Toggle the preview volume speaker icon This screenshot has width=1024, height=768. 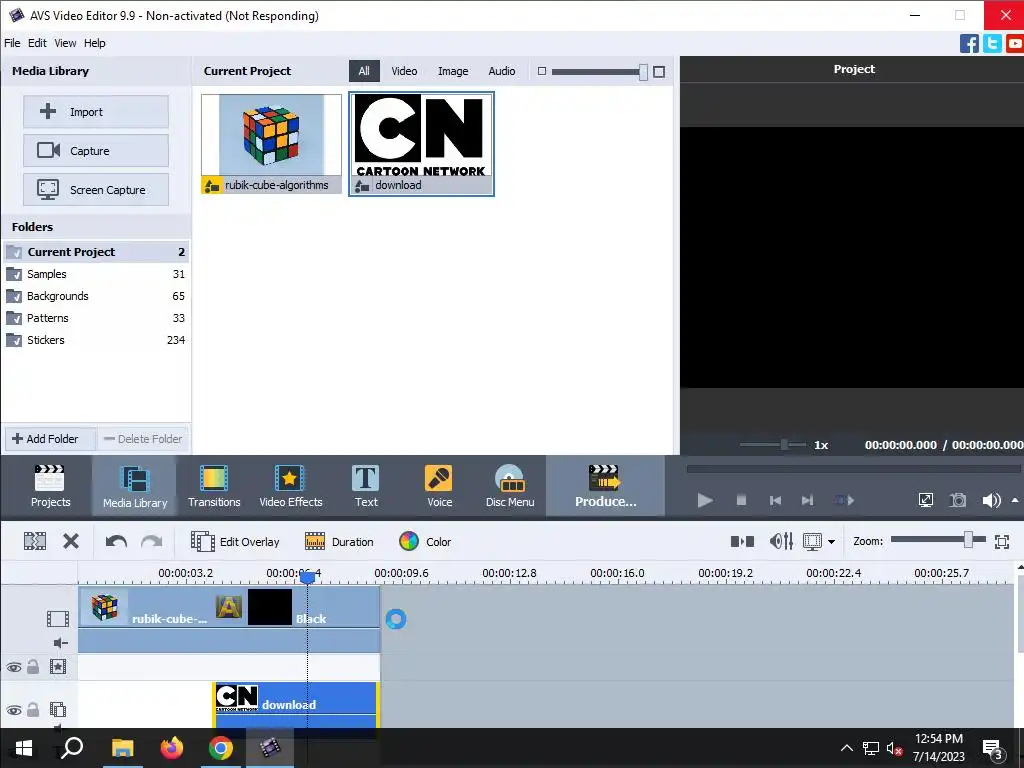[x=991, y=500]
